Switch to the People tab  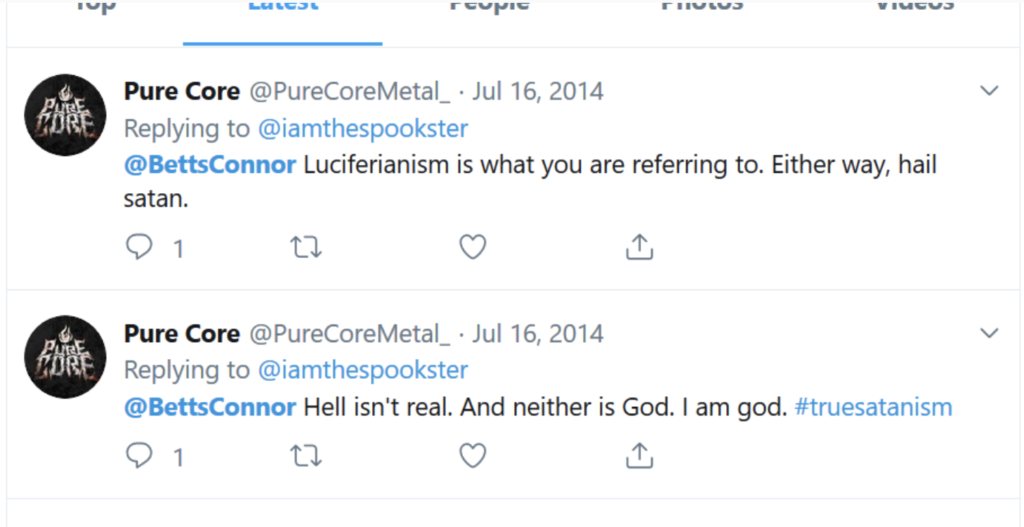pyautogui.click(x=489, y=8)
